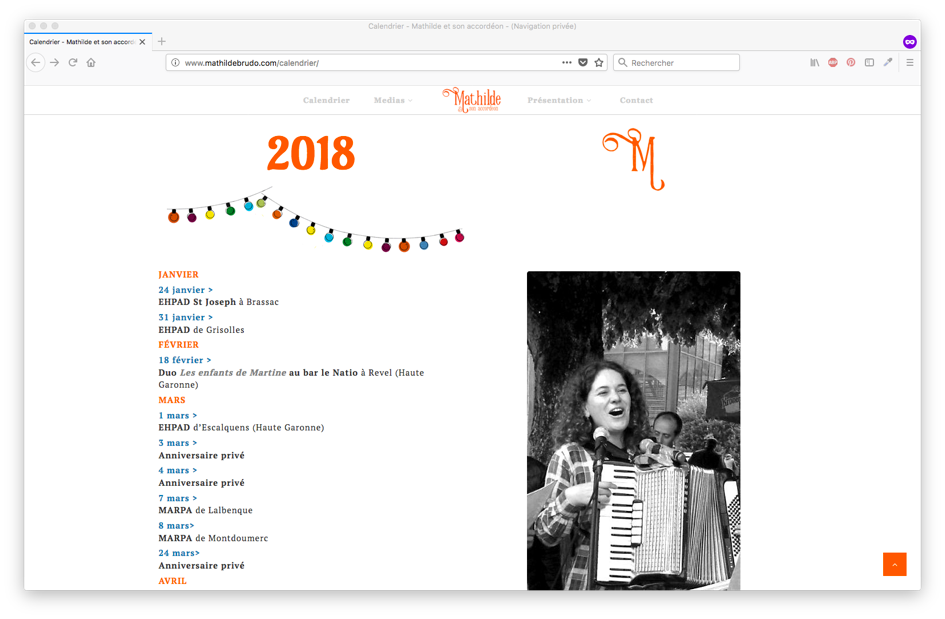Open the 24 janvier event link

coord(186,290)
